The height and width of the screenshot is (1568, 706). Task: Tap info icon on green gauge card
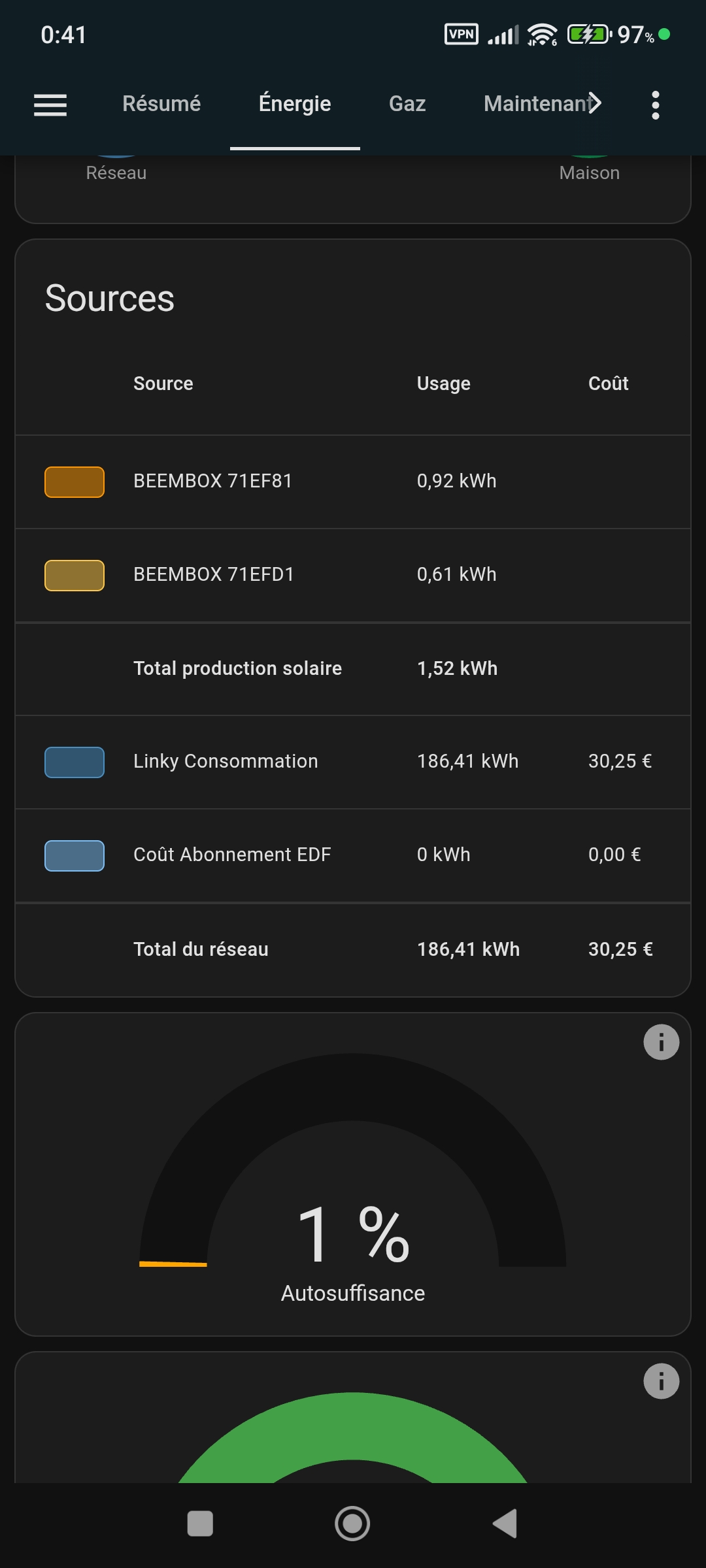[x=661, y=1381]
